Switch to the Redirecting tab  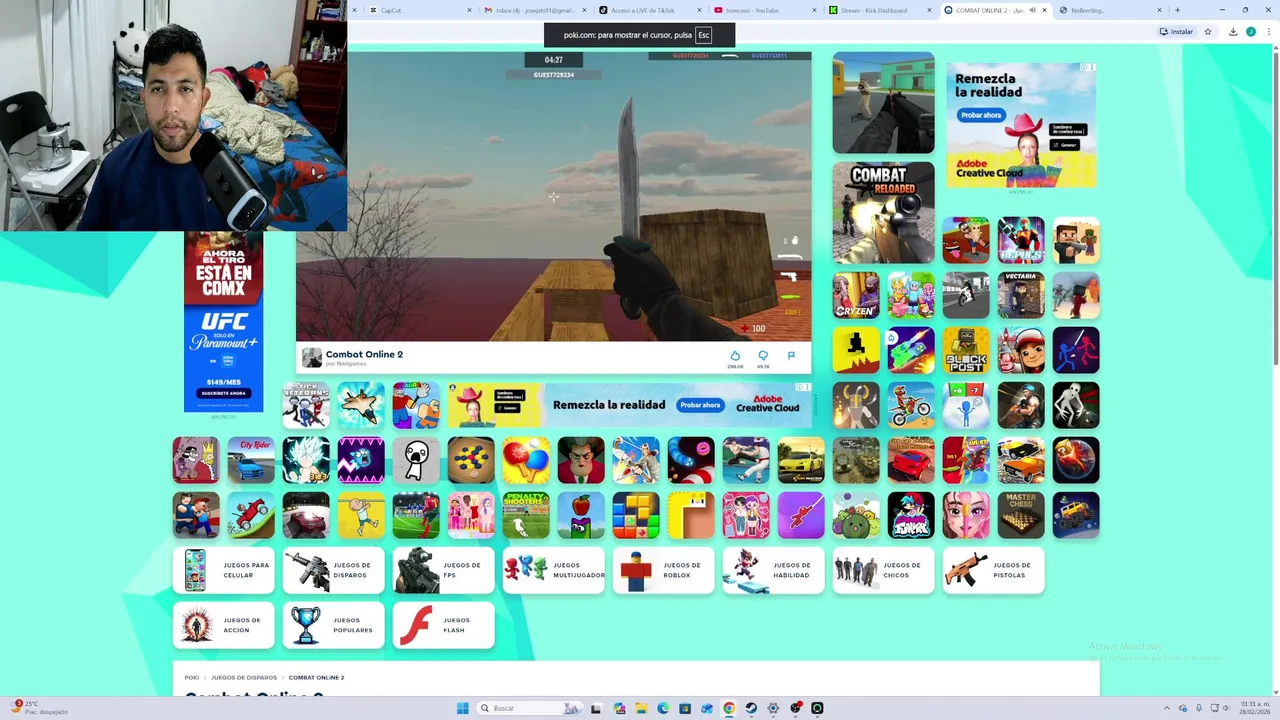pos(1110,10)
